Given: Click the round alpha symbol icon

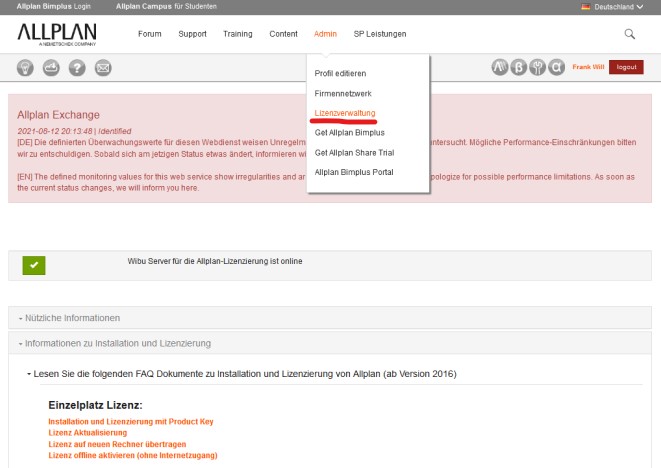Looking at the screenshot, I should pos(557,68).
